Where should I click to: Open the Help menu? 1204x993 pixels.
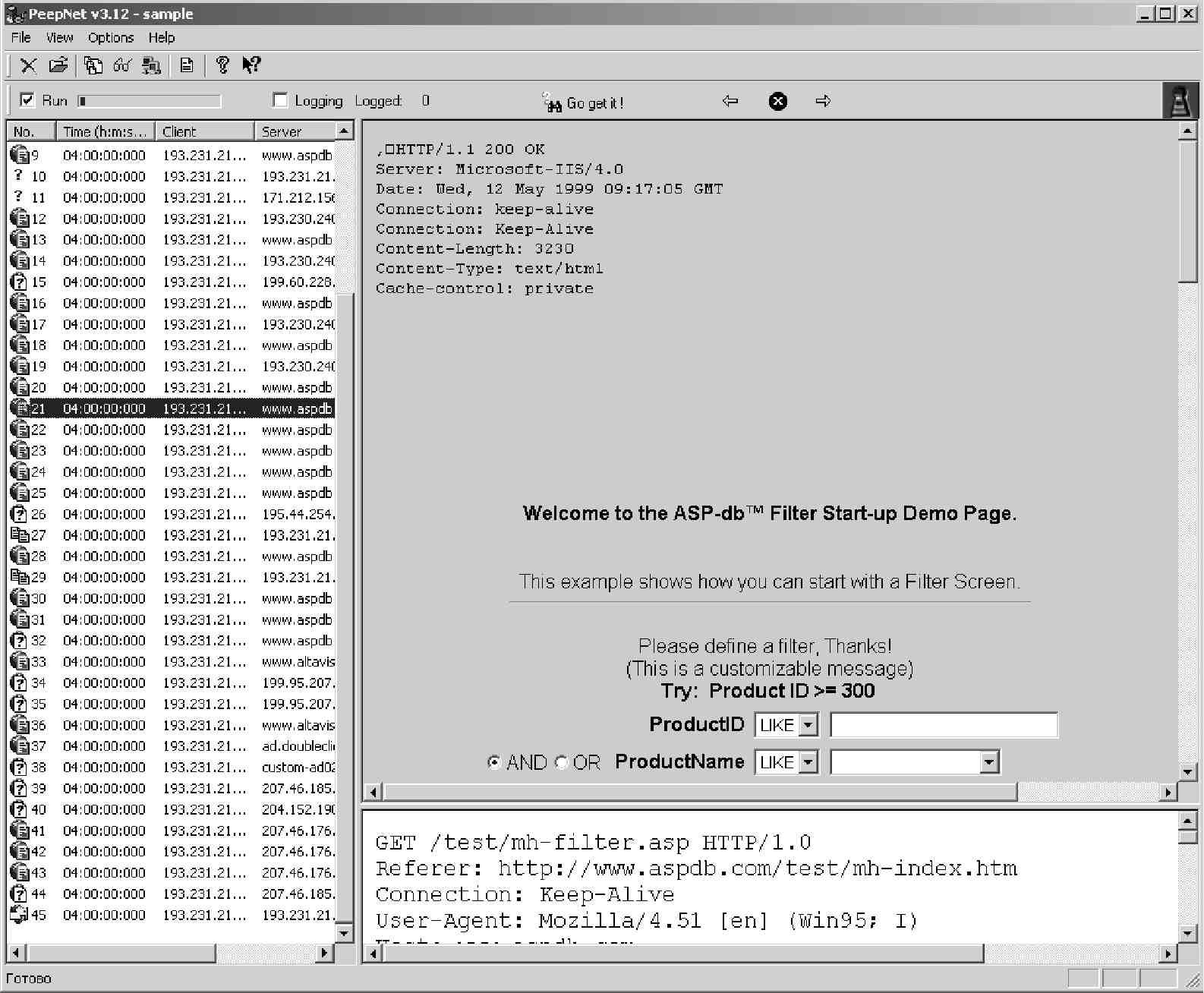coord(162,37)
